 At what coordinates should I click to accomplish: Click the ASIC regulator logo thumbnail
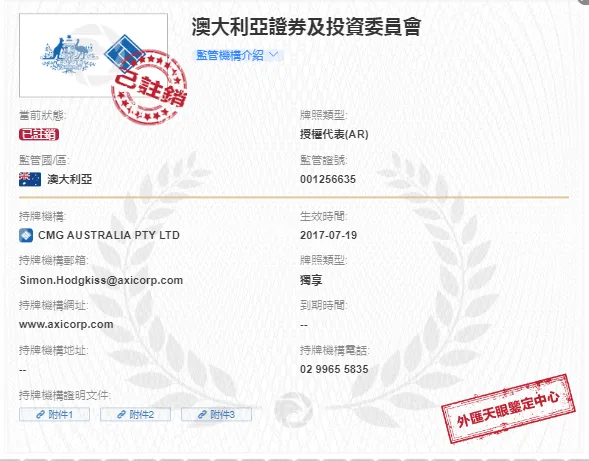click(94, 55)
